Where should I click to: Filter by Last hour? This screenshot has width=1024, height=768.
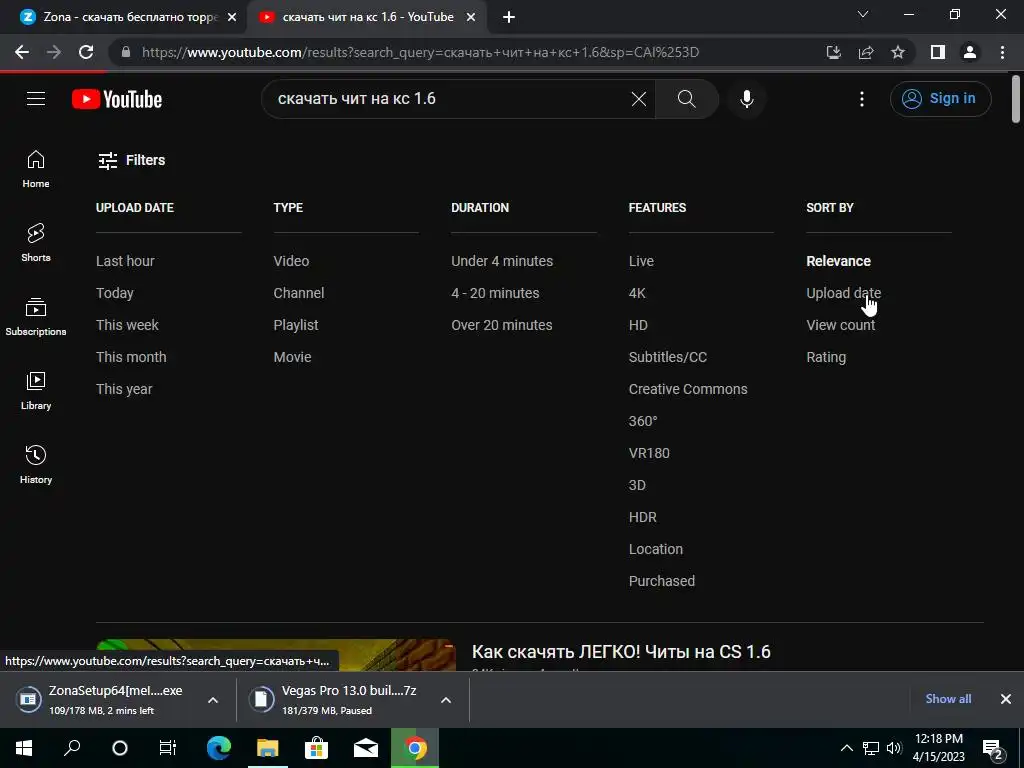click(125, 261)
